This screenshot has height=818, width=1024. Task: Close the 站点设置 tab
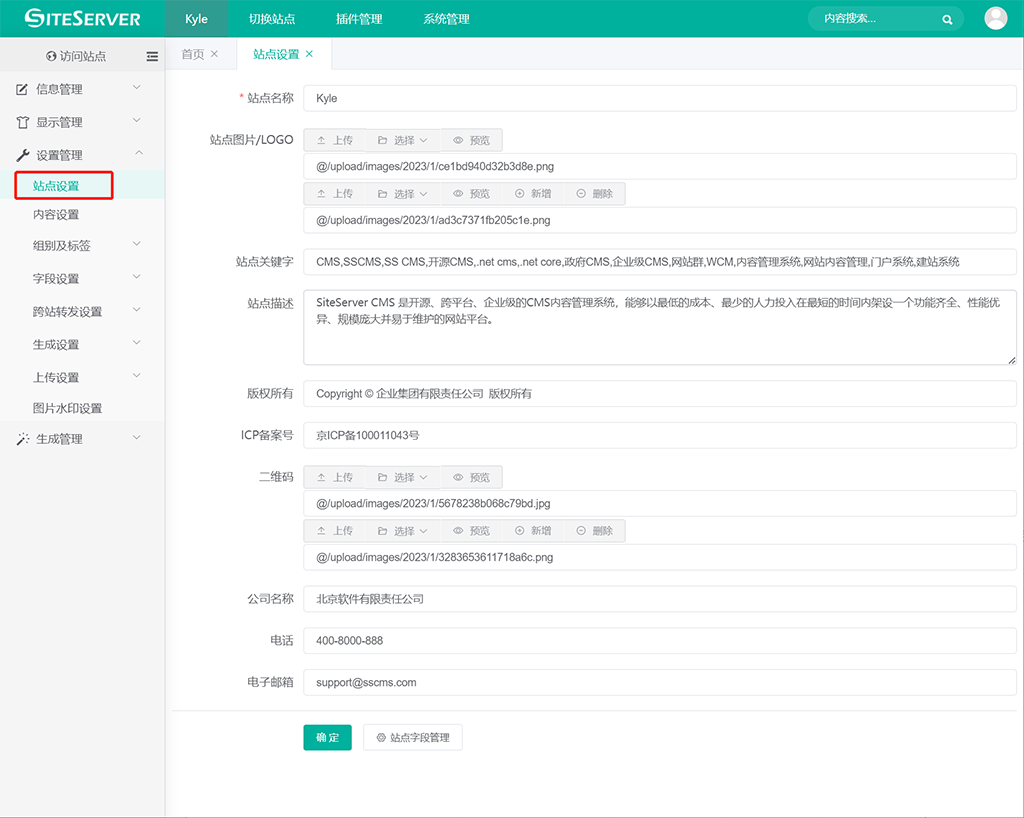[x=309, y=54]
